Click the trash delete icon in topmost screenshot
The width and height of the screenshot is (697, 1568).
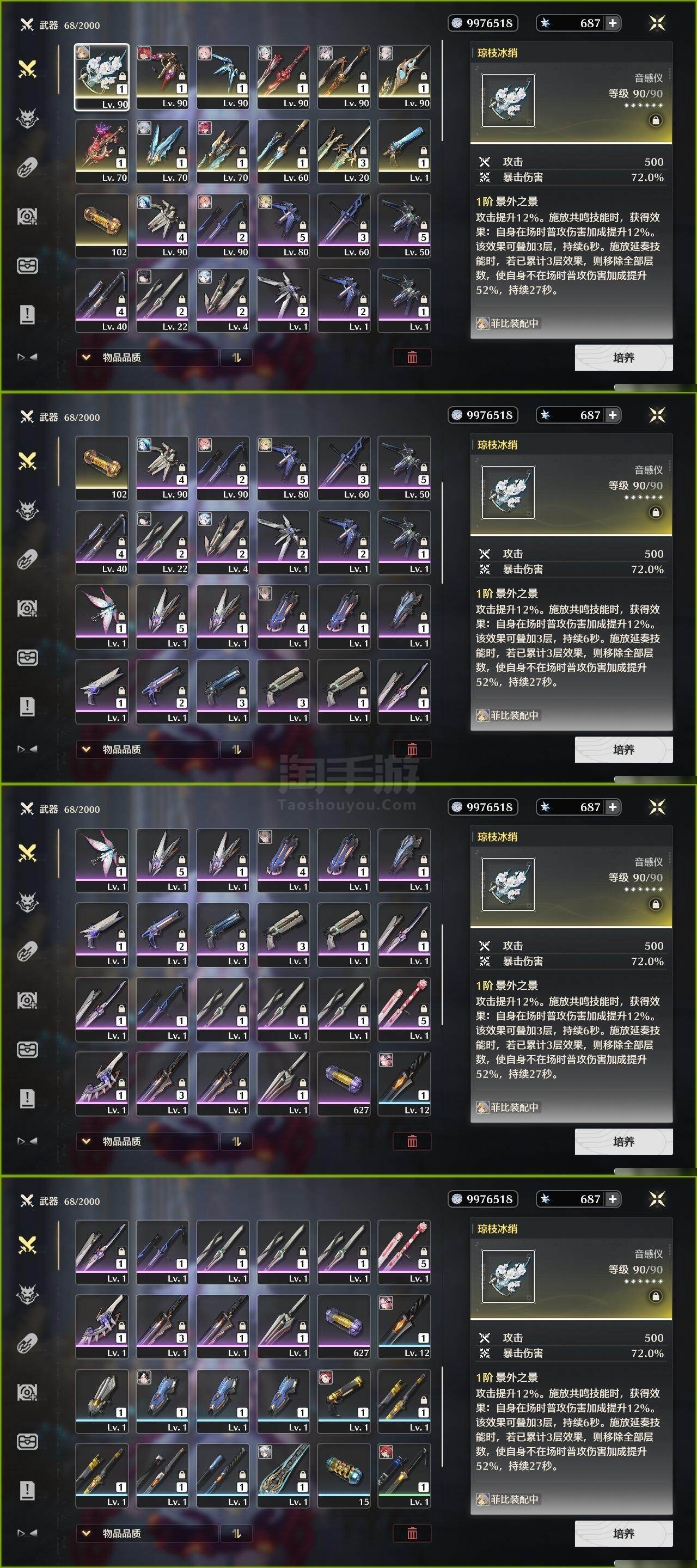[x=412, y=357]
